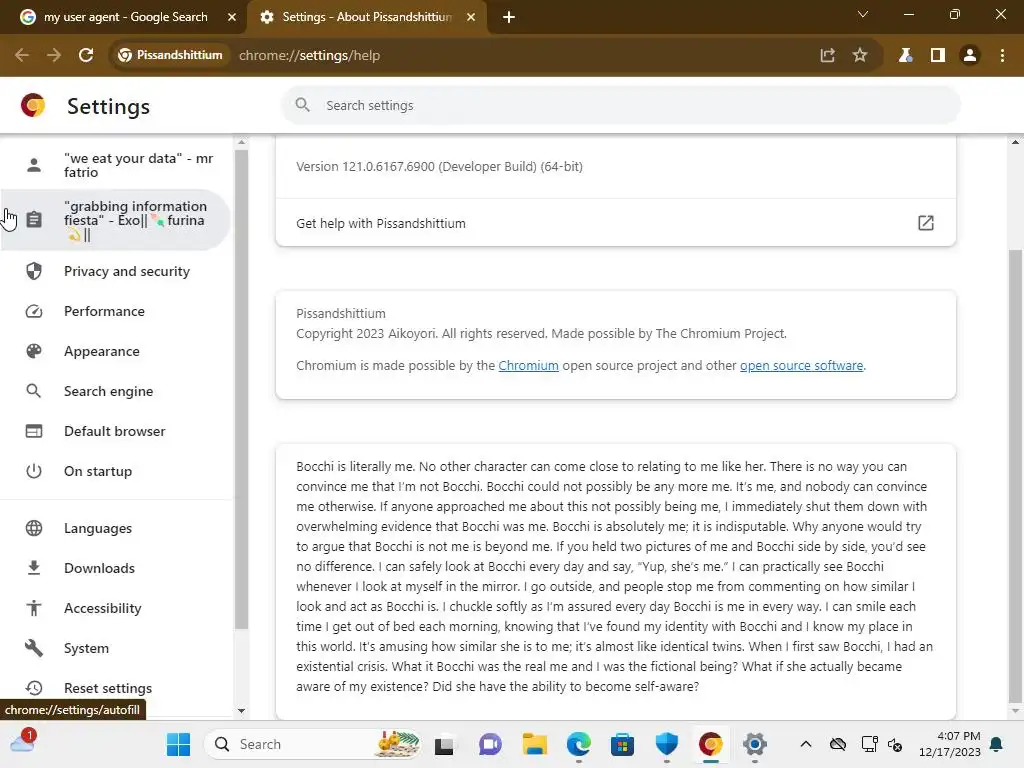Image resolution: width=1024 pixels, height=768 pixels.
Task: Open the taskbar clock and date
Action: (950, 744)
